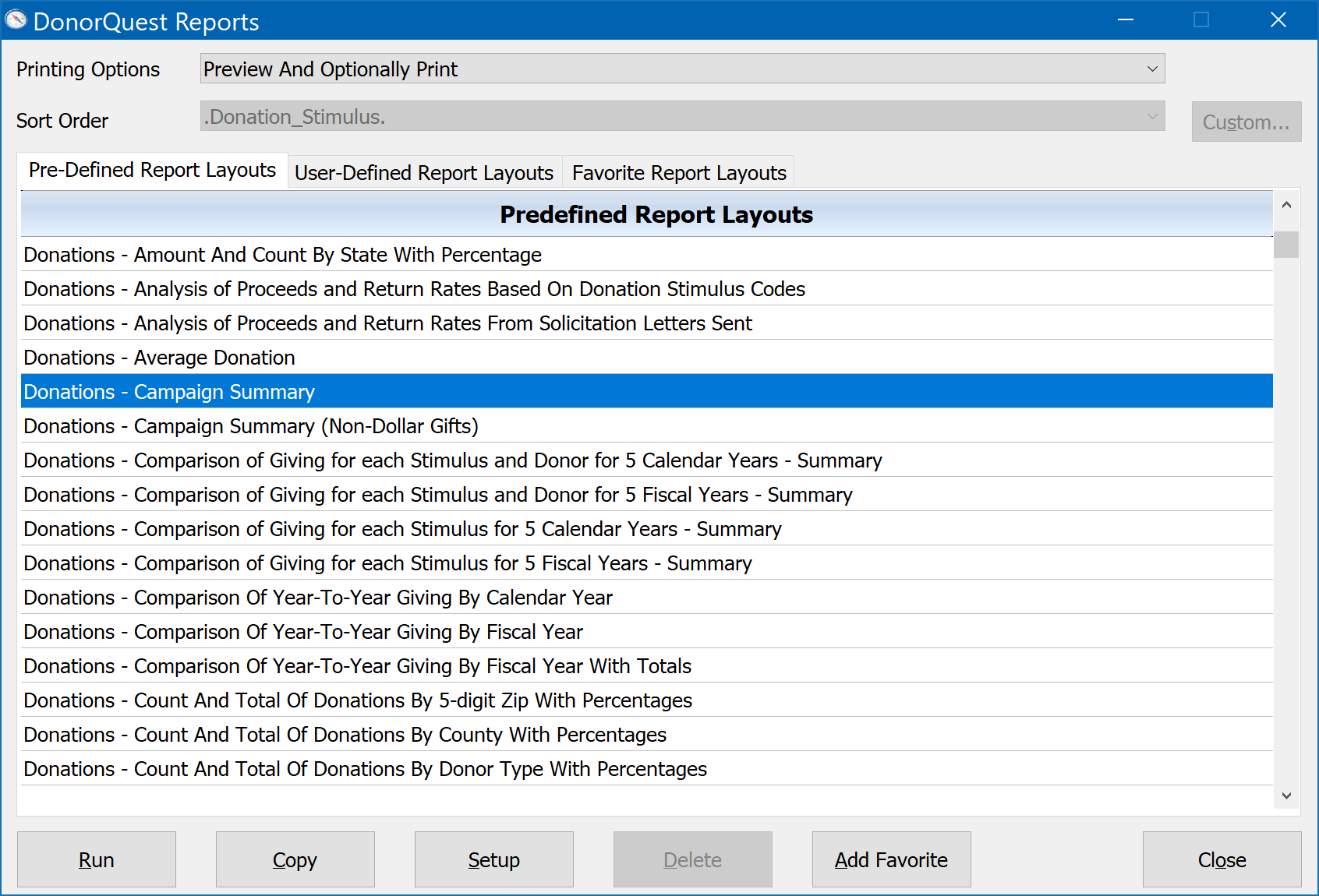Select Comparison Of Year-To-Year Giving By Fiscal Year

pyautogui.click(x=647, y=632)
